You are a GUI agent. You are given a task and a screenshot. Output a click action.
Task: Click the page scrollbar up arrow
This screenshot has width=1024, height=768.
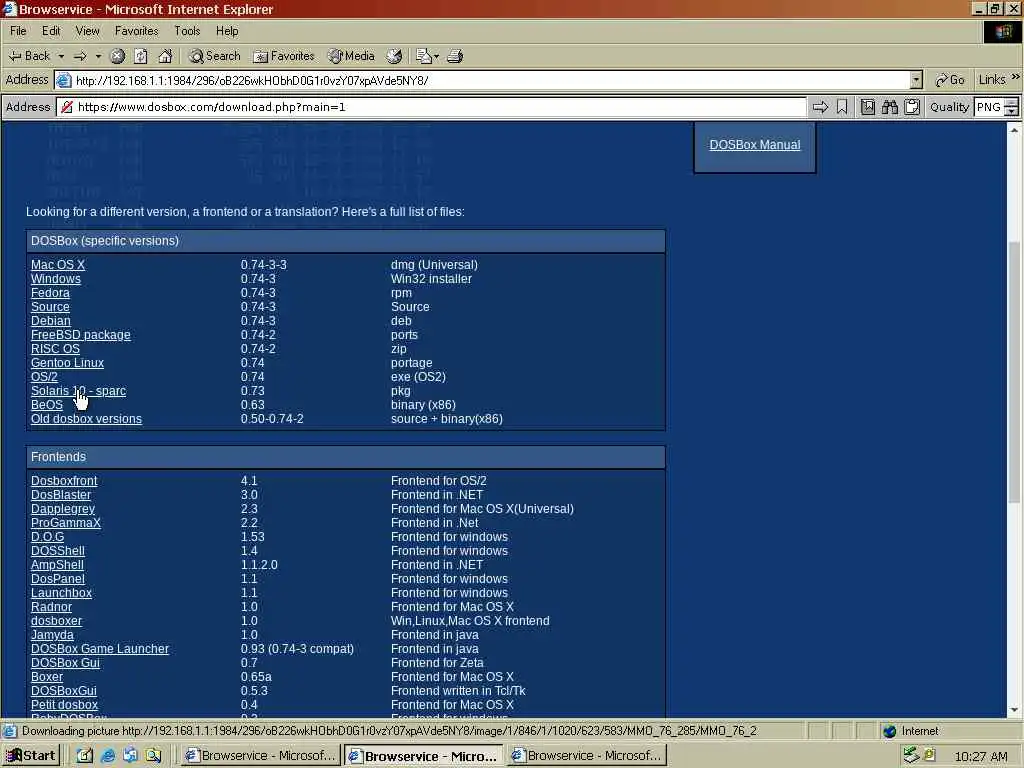pyautogui.click(x=1014, y=129)
